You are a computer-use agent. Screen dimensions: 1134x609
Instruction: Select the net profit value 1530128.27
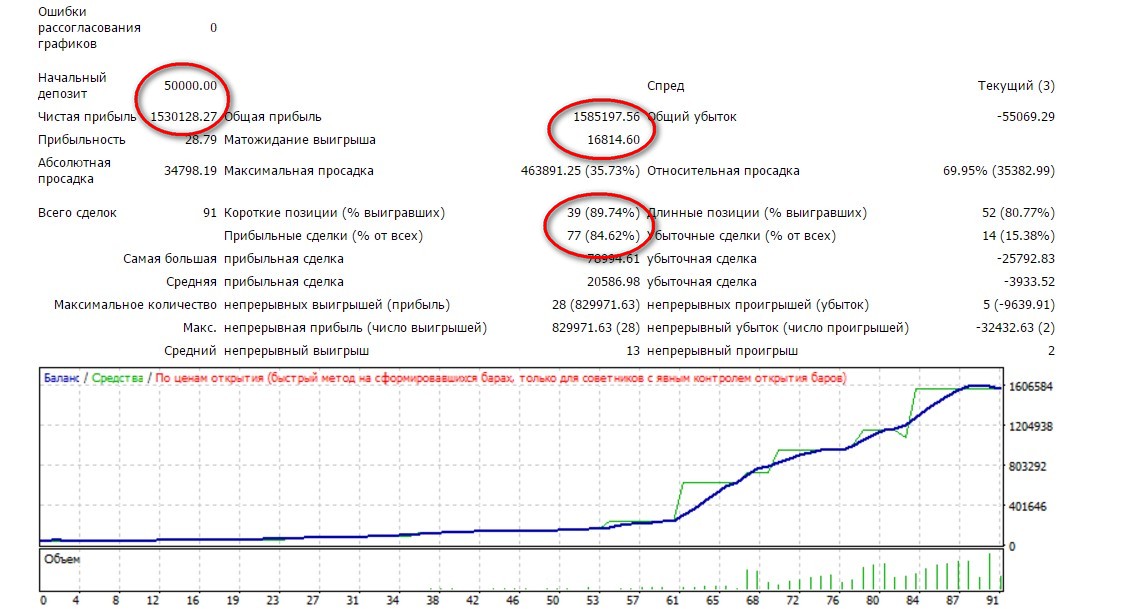[183, 117]
